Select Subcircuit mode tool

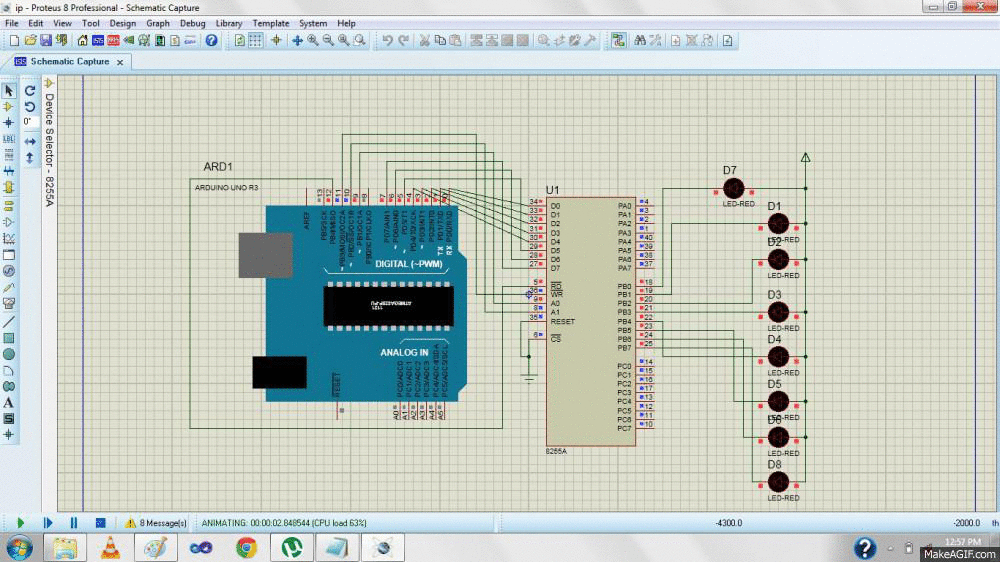pos(9,188)
